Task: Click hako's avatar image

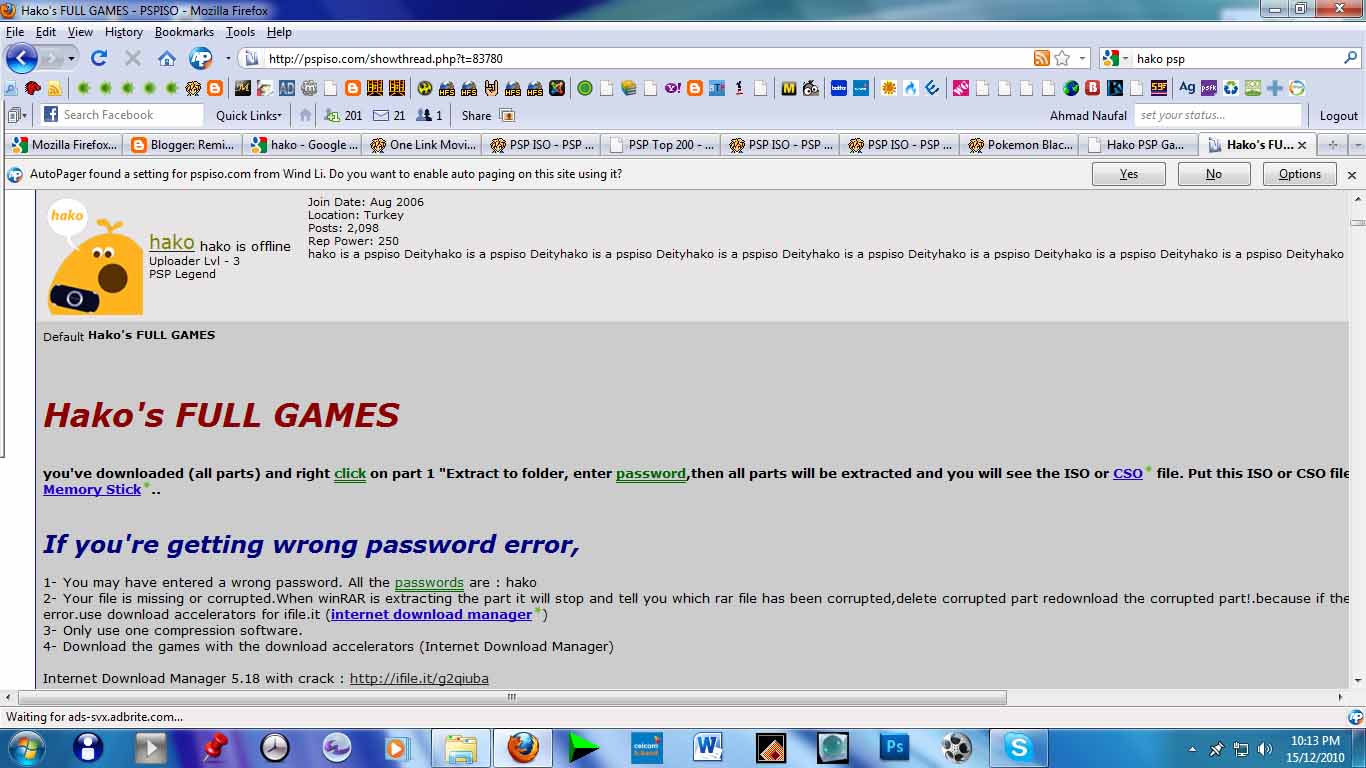Action: tap(96, 257)
